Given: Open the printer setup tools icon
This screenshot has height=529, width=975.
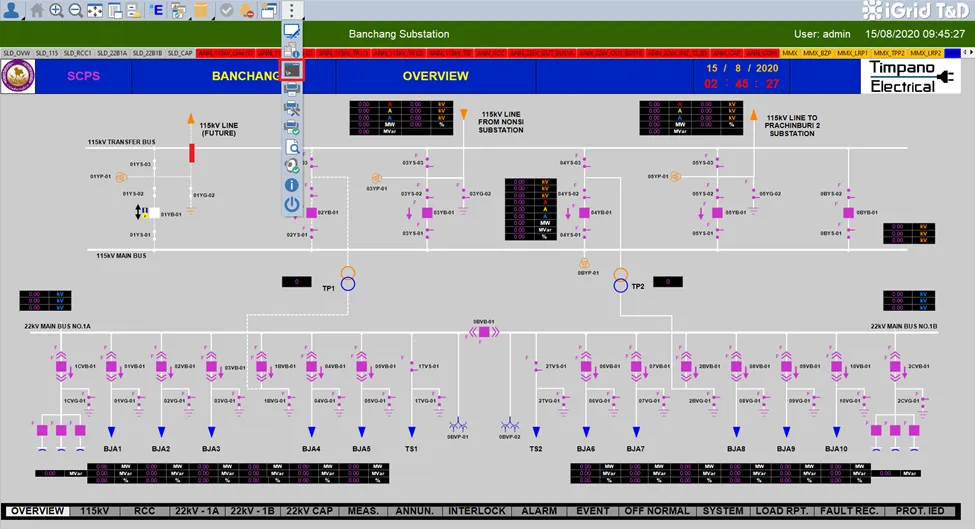Looking at the screenshot, I should pyautogui.click(x=292, y=109).
